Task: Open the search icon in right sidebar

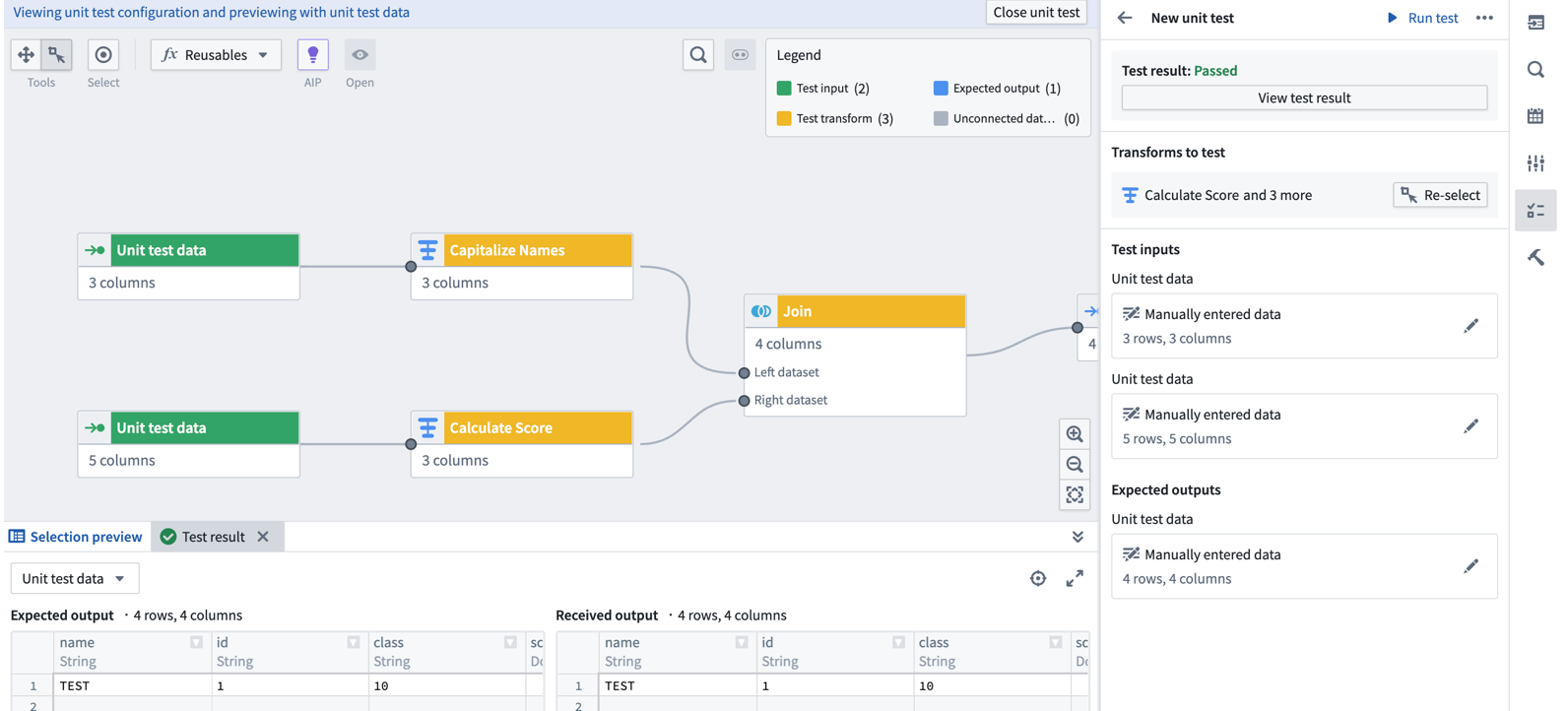Action: pyautogui.click(x=1535, y=69)
